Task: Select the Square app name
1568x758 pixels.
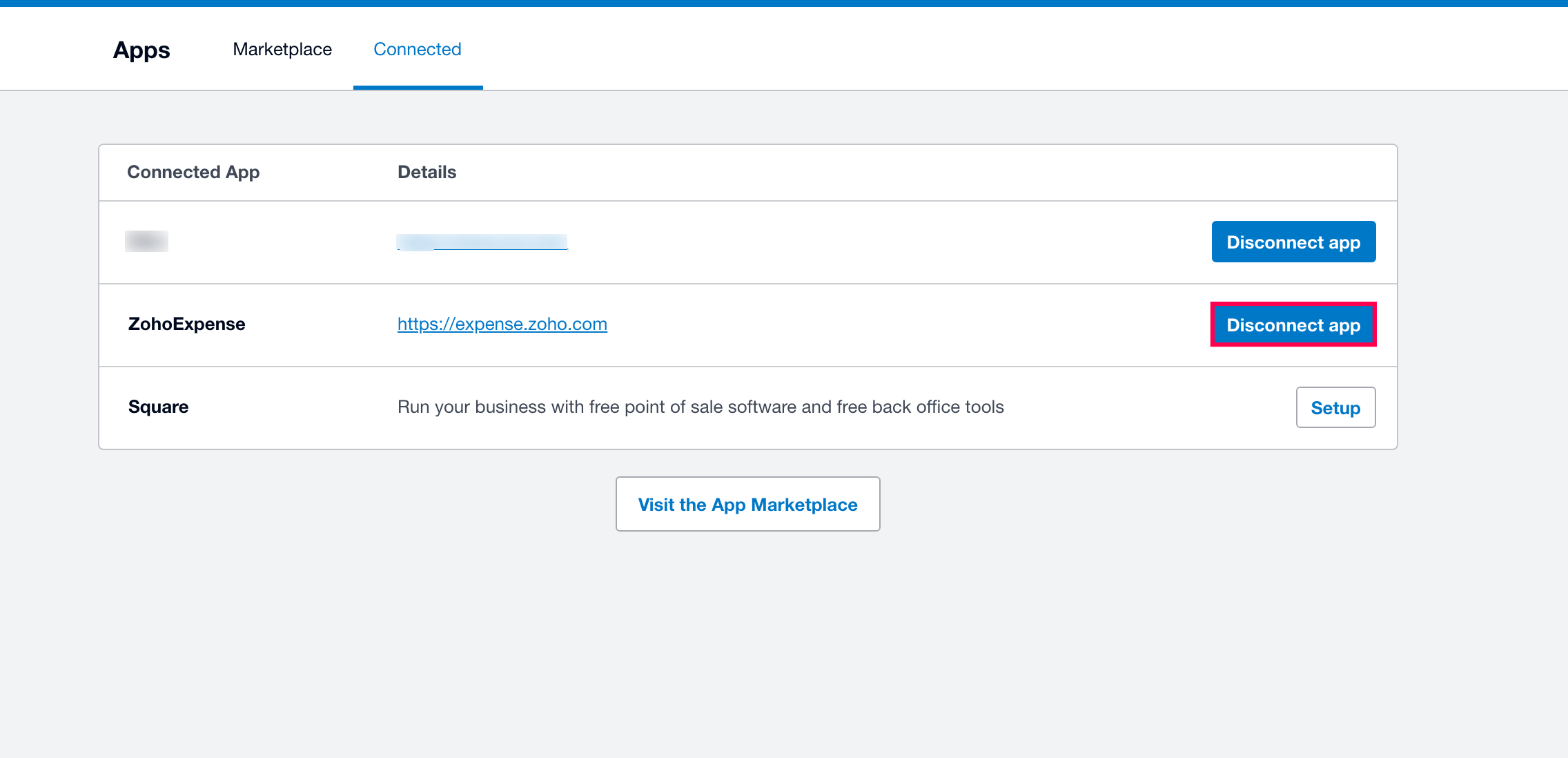Action: pos(158,407)
